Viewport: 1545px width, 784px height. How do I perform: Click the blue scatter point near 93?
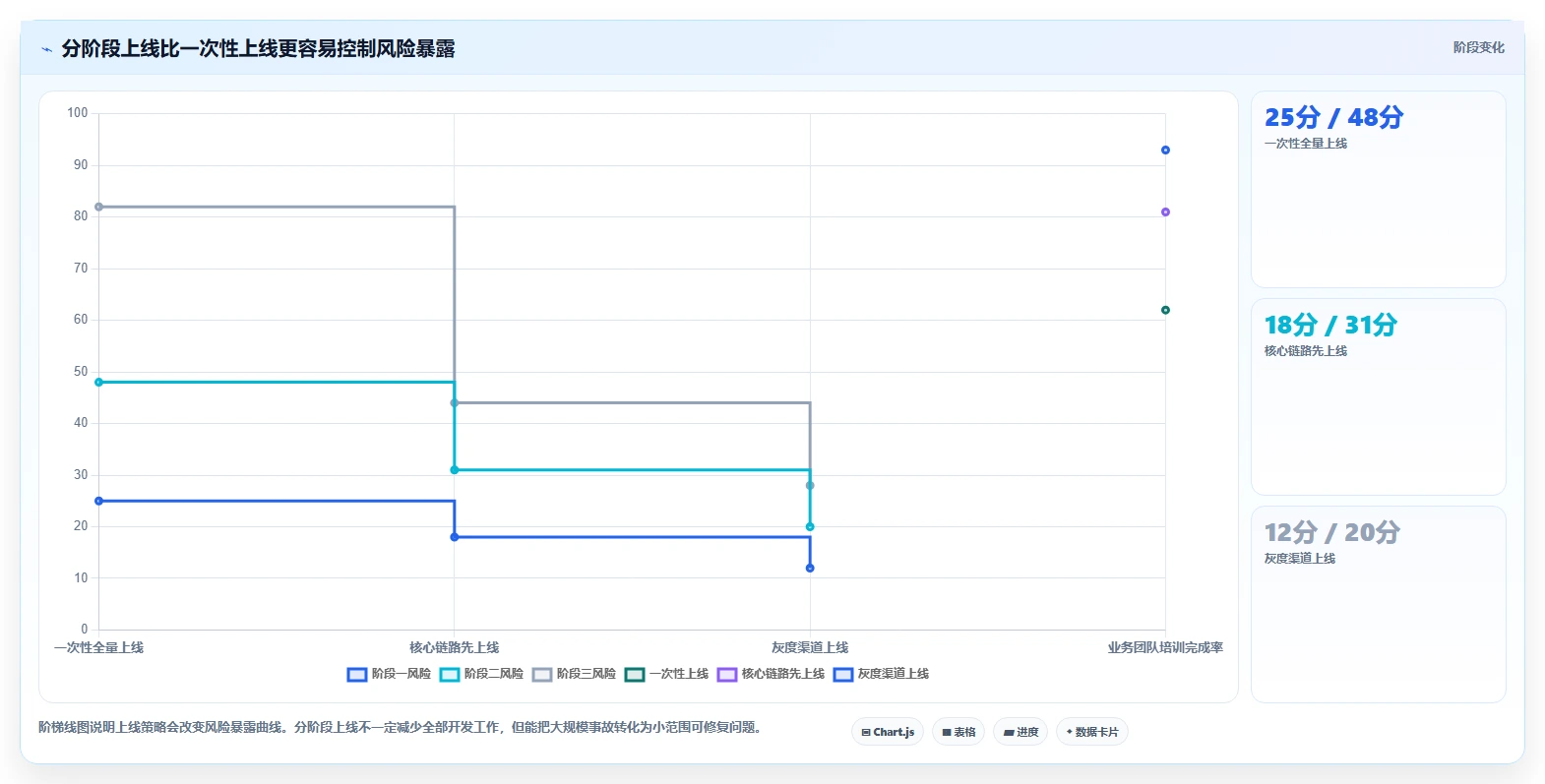click(1165, 150)
